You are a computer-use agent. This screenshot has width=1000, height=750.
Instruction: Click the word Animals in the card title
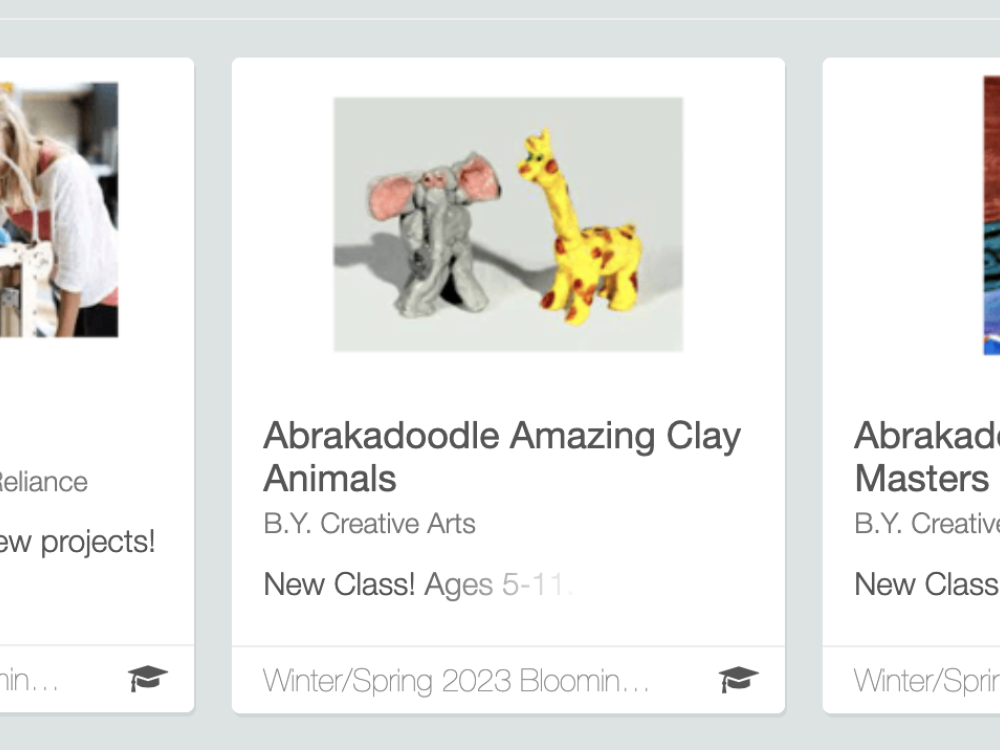(x=330, y=478)
